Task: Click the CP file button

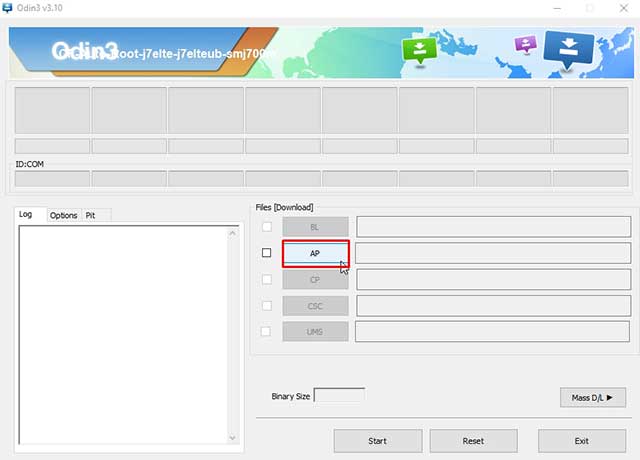Action: [316, 280]
